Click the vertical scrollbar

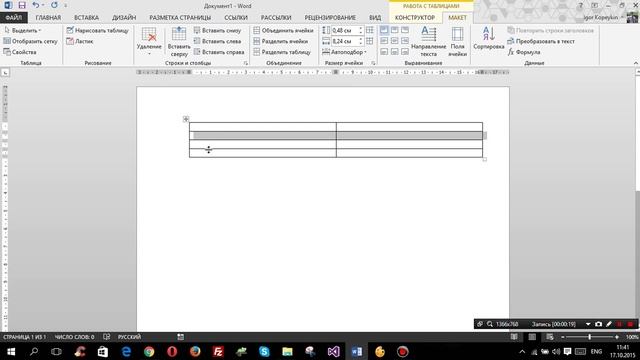click(638, 200)
